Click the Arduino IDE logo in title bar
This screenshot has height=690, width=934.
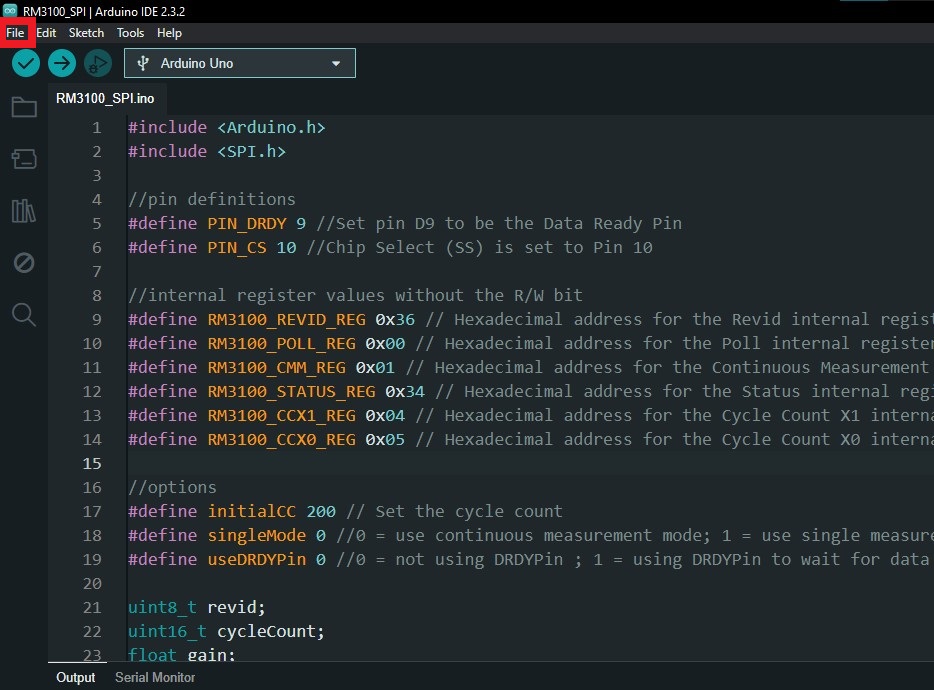[x=10, y=11]
